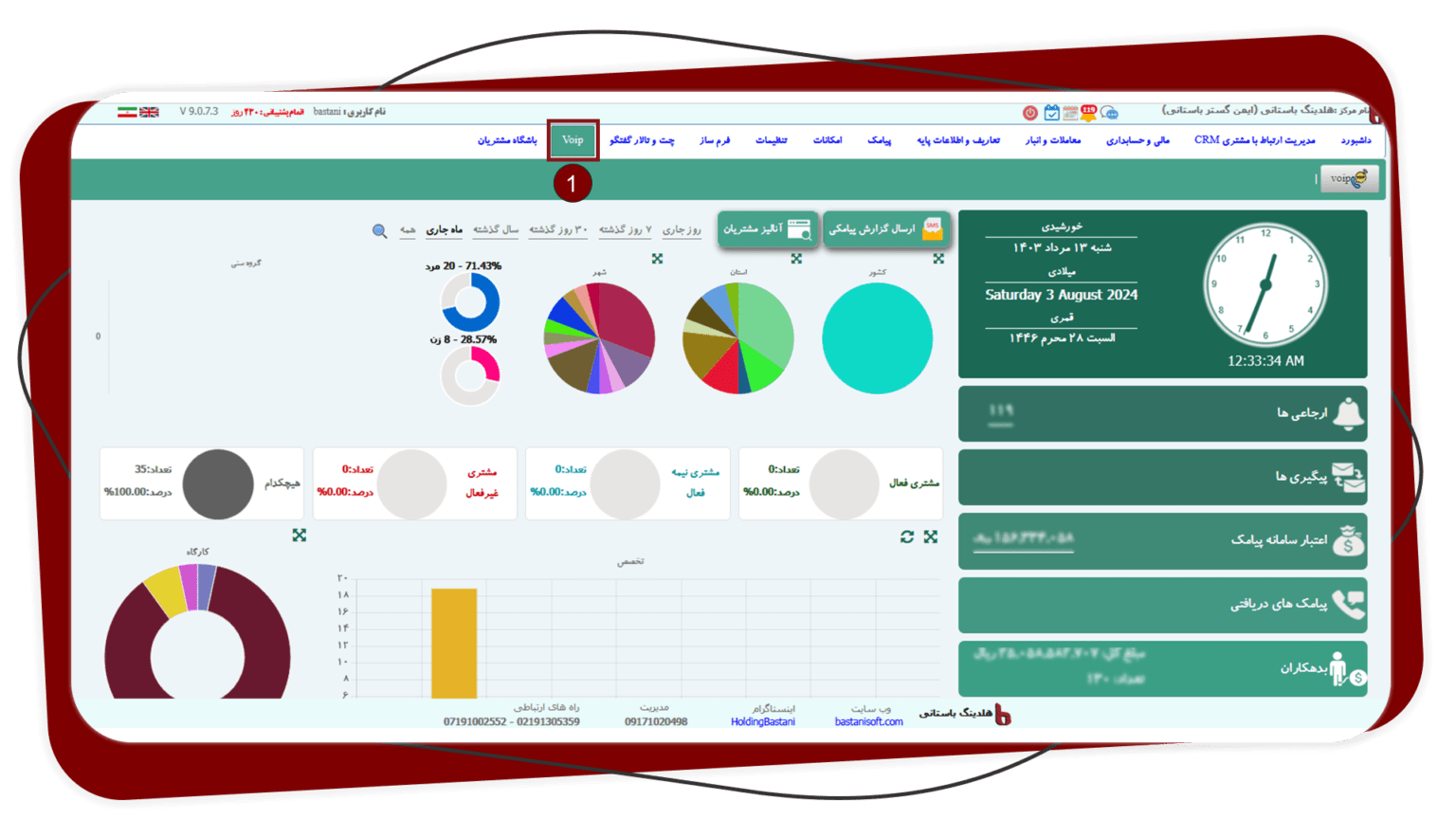Open the فرم ساز menu
The height and width of the screenshot is (819, 1456).
click(x=715, y=140)
